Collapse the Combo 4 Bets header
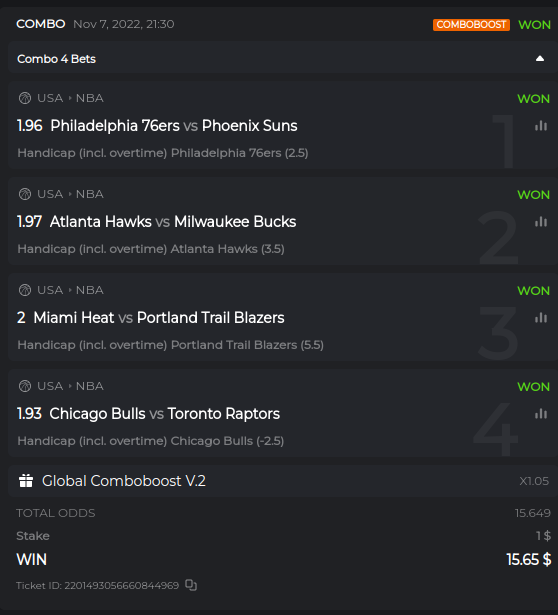The image size is (558, 615). pos(282,59)
